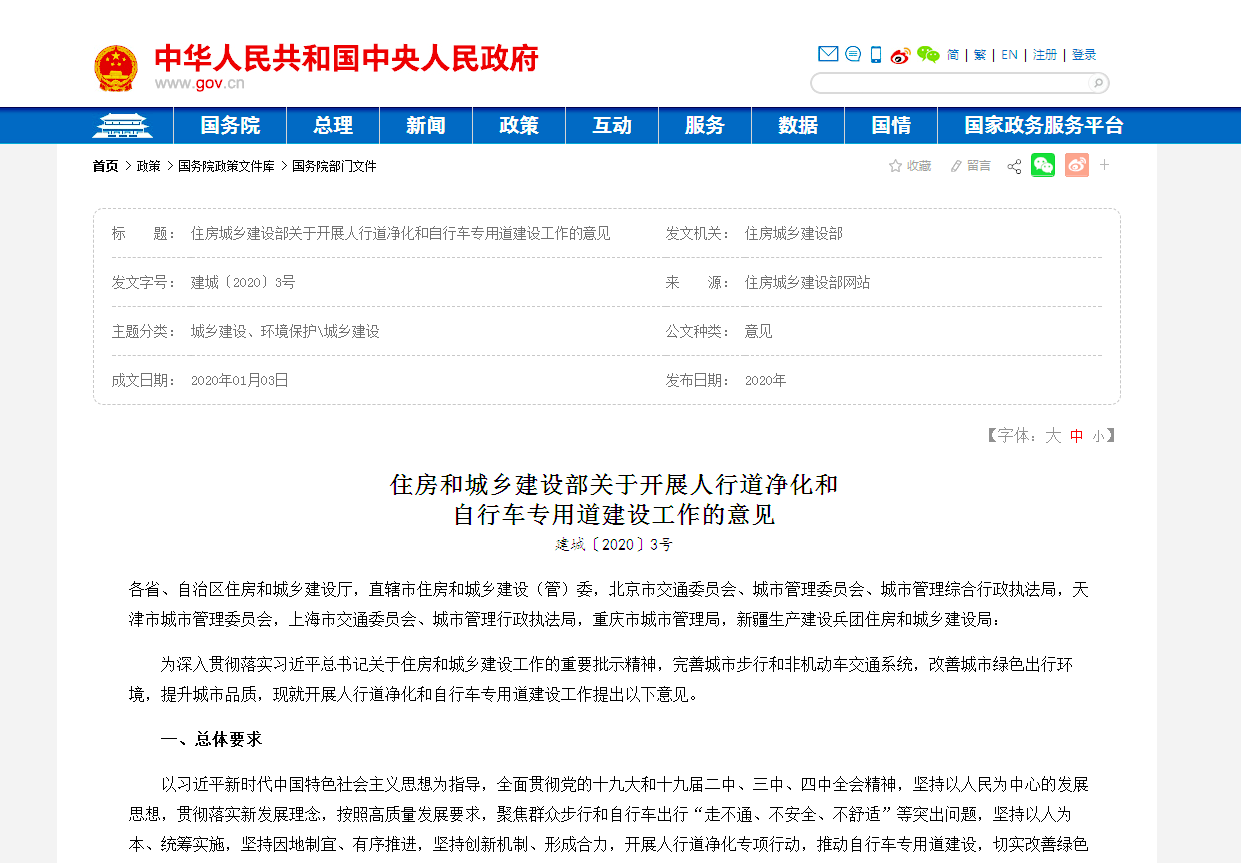Click into the site search input field

pos(950,83)
